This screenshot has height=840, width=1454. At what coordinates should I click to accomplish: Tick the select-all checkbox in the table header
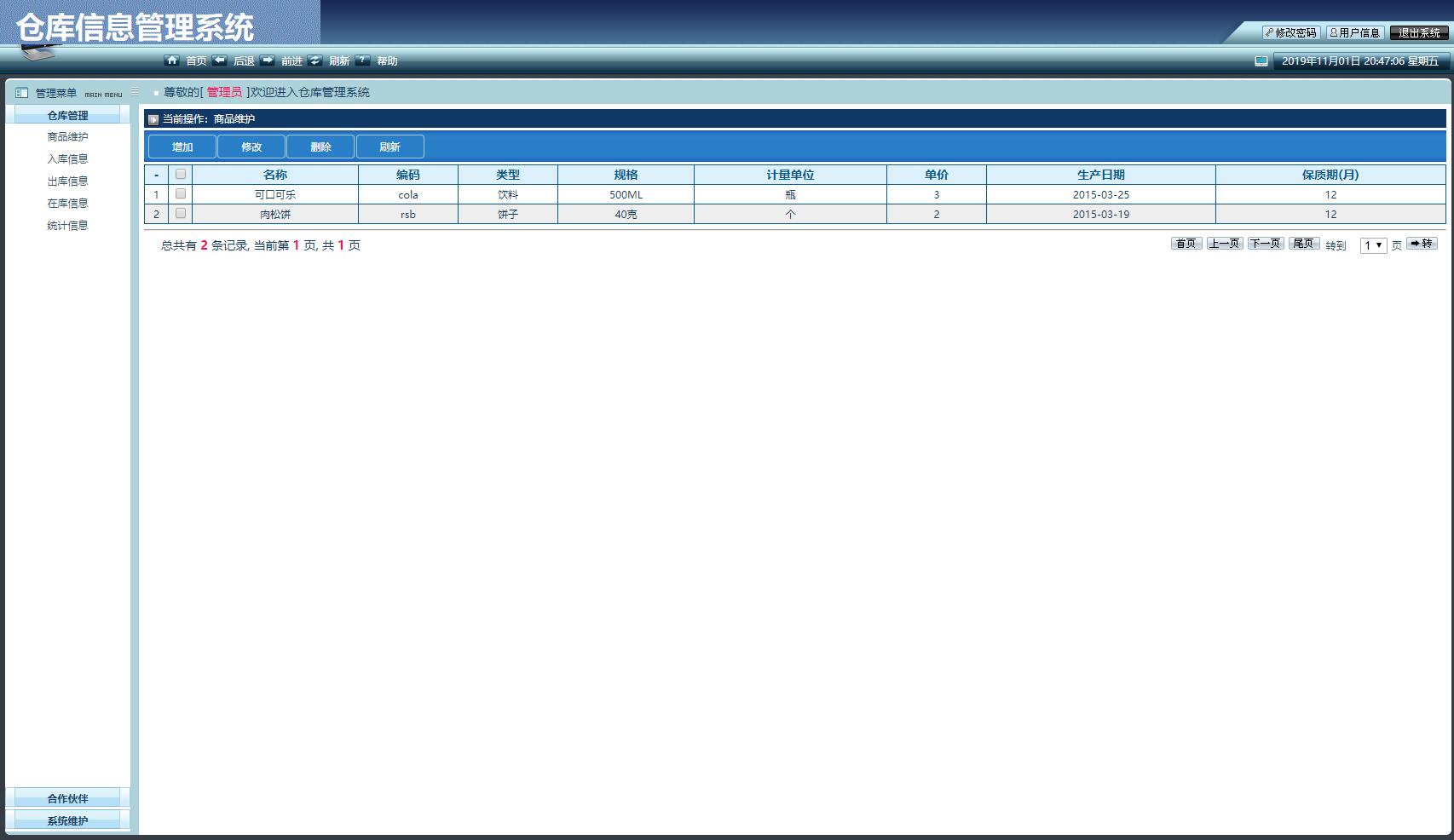tap(181, 174)
